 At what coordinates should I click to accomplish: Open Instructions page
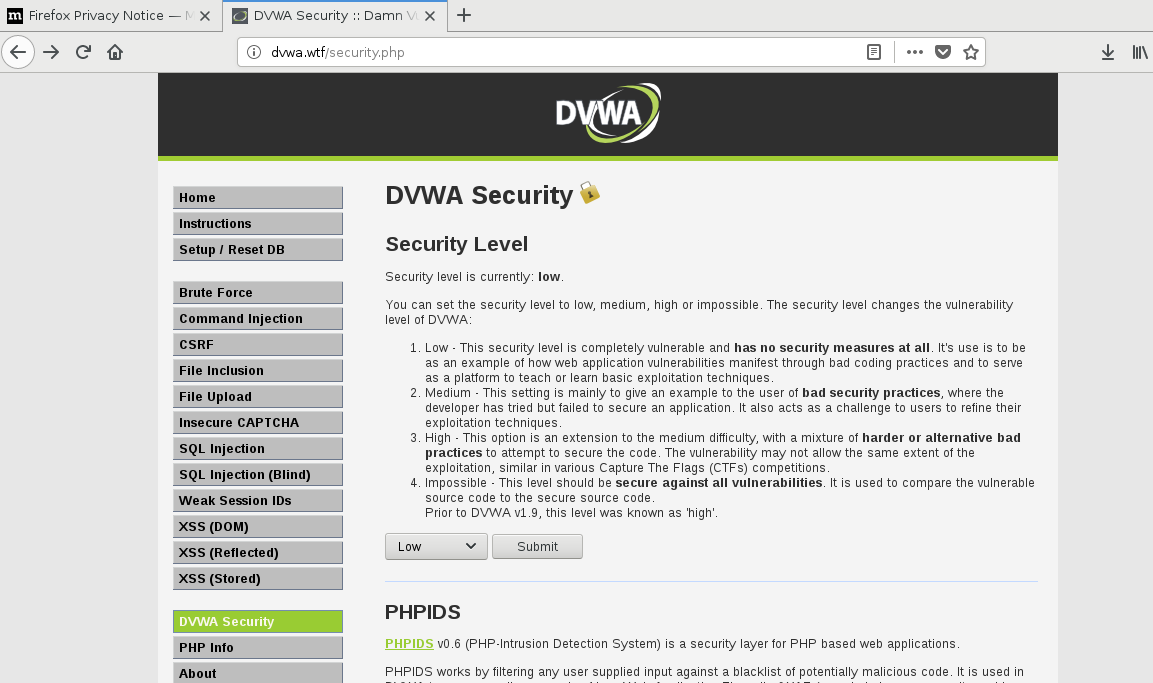point(258,224)
